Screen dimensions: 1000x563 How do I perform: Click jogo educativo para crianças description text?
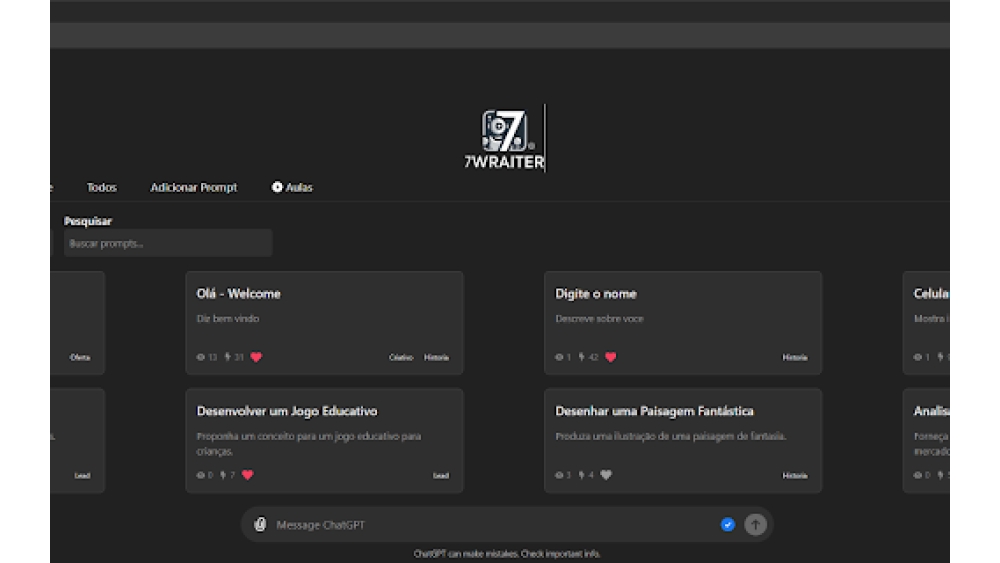(309, 444)
